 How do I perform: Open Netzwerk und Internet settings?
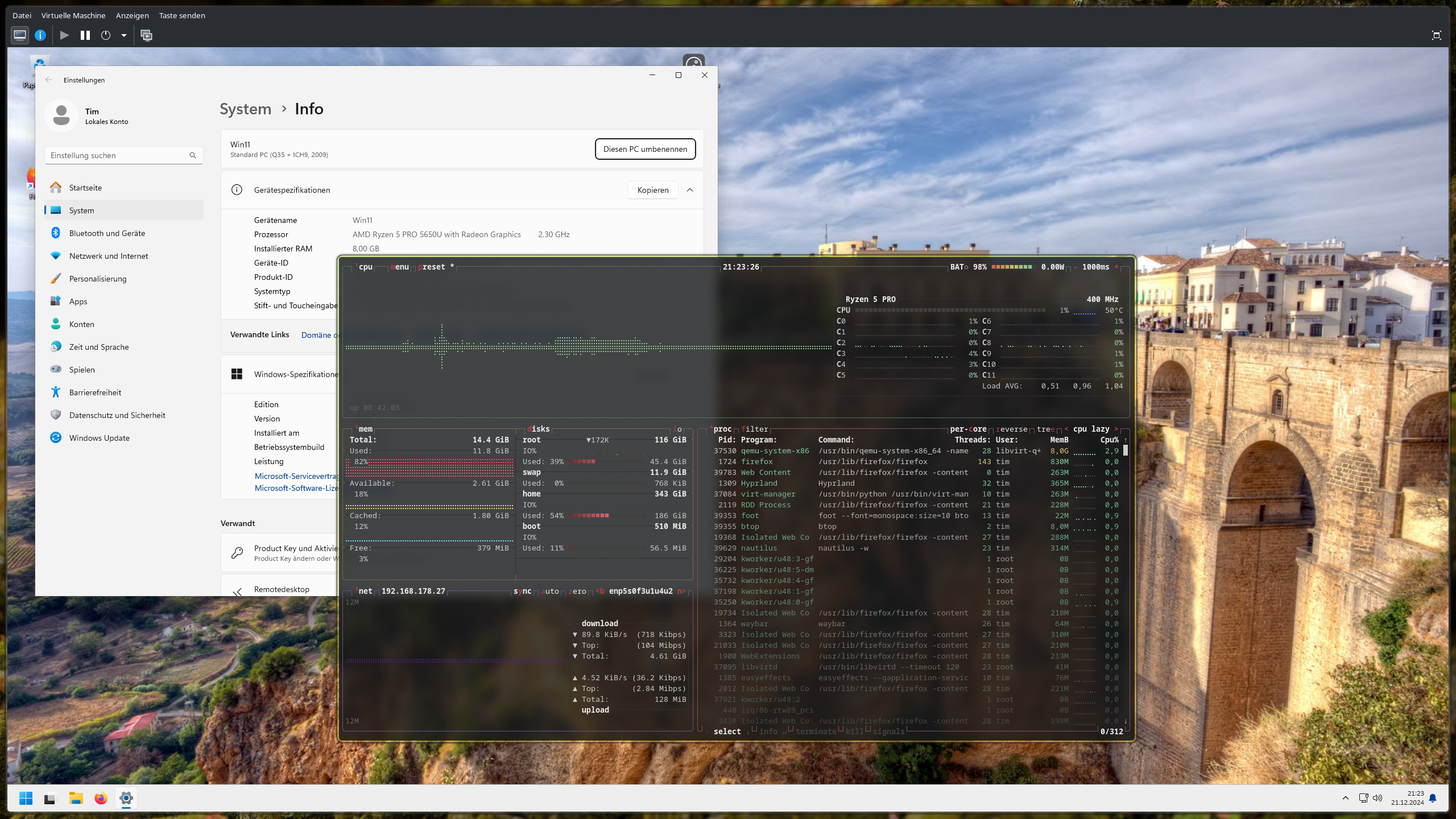pos(123,256)
